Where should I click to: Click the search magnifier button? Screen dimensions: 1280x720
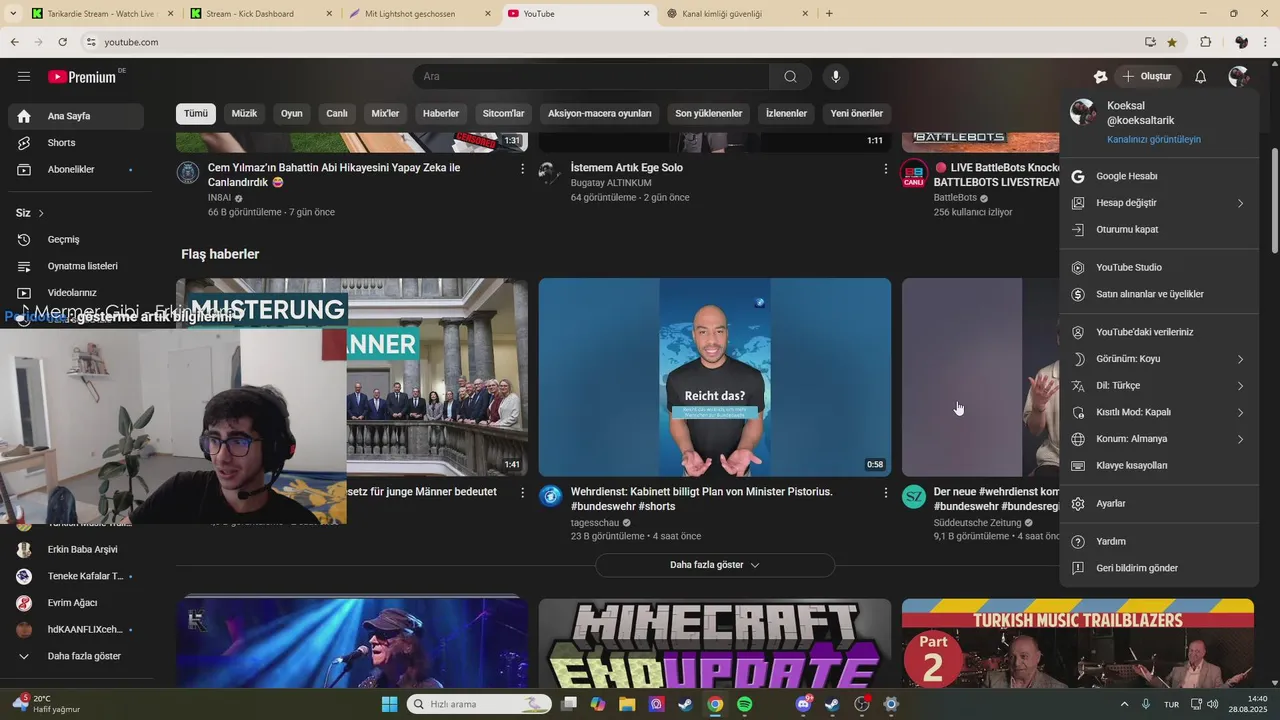(x=790, y=76)
